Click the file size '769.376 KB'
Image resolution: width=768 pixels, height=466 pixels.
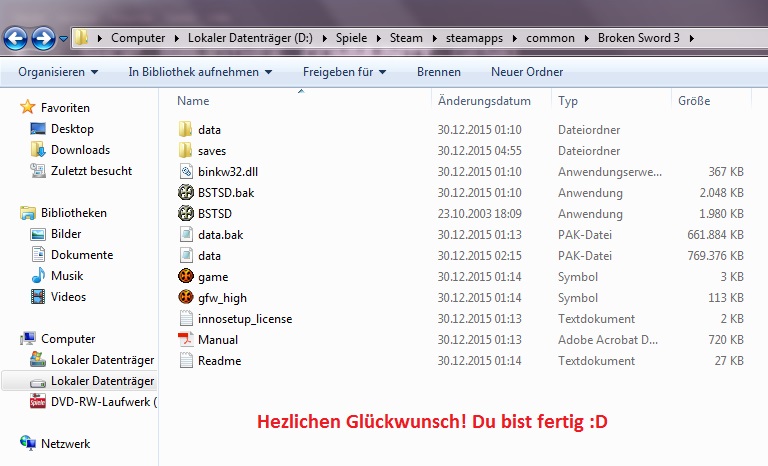[x=715, y=256]
